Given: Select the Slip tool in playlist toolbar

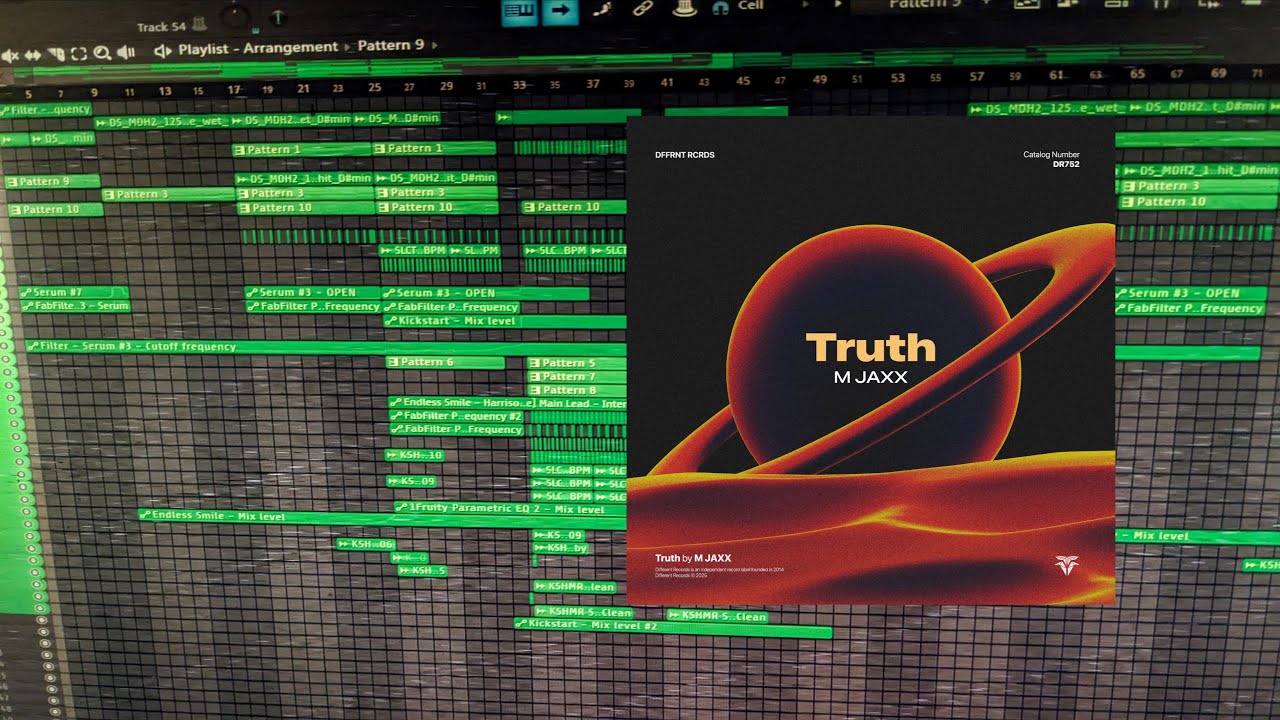Looking at the screenshot, I should (33, 54).
